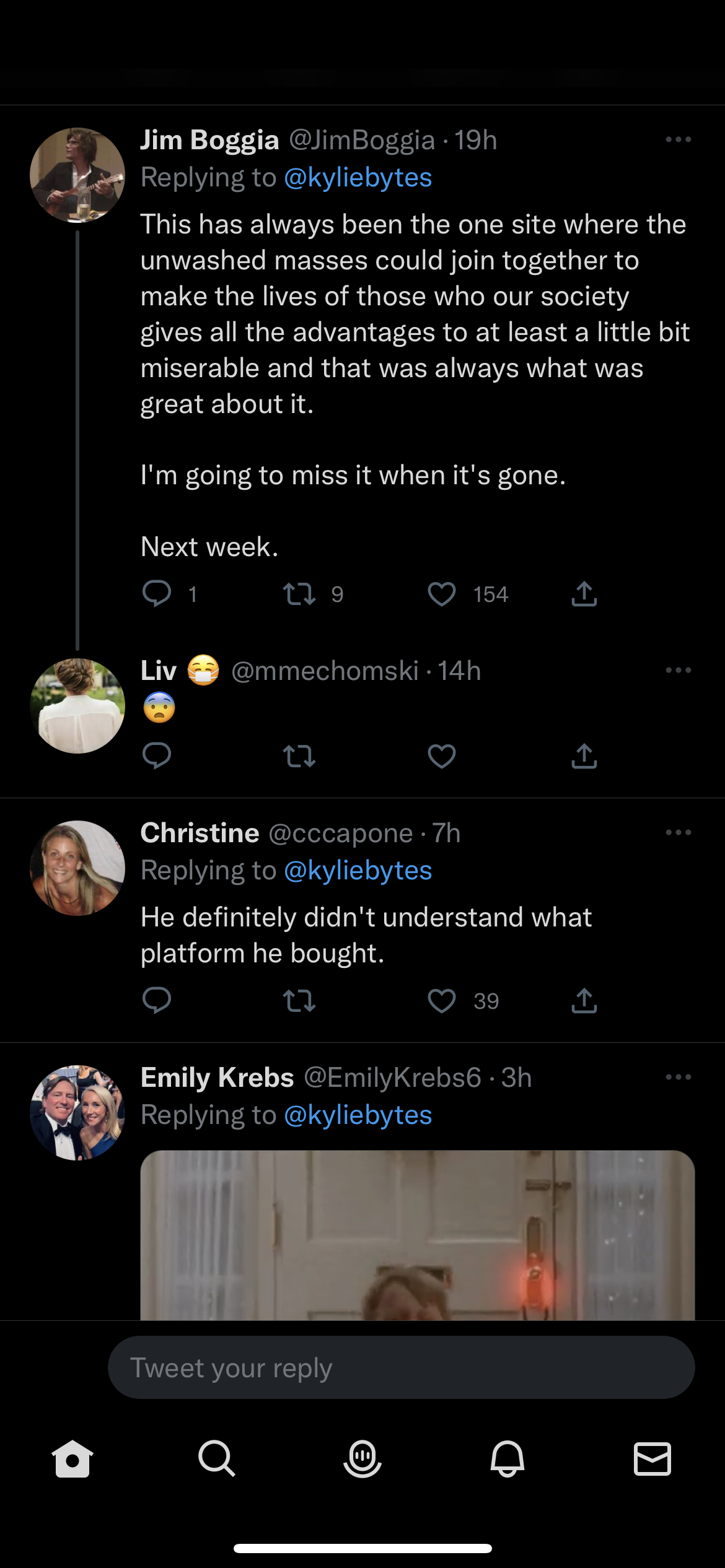Like Liv's emoji reply

click(x=442, y=756)
